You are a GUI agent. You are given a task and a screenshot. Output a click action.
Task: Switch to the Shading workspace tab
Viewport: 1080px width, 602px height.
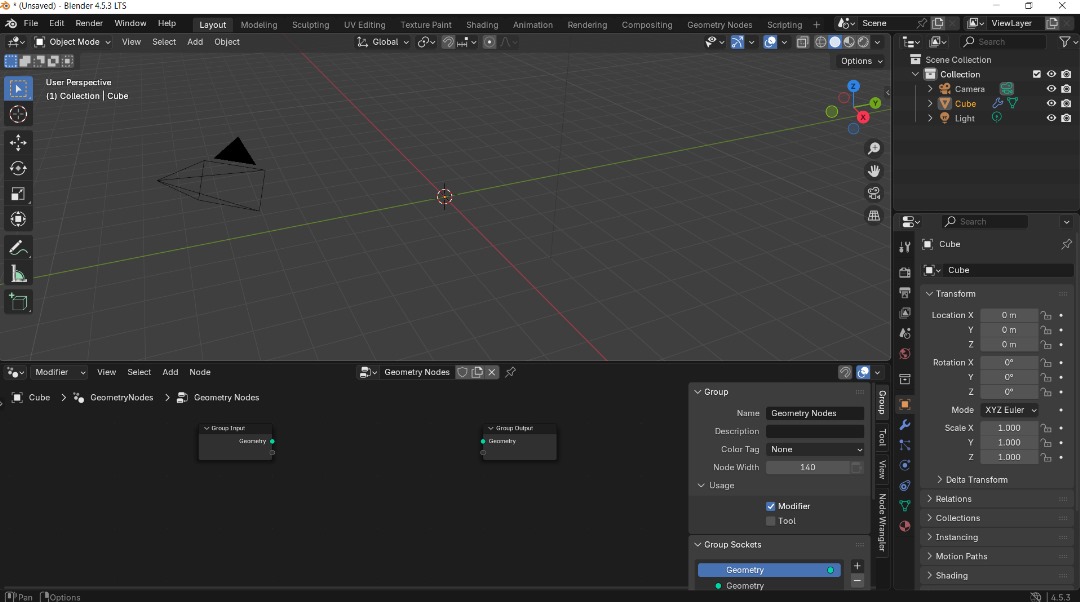[482, 25]
